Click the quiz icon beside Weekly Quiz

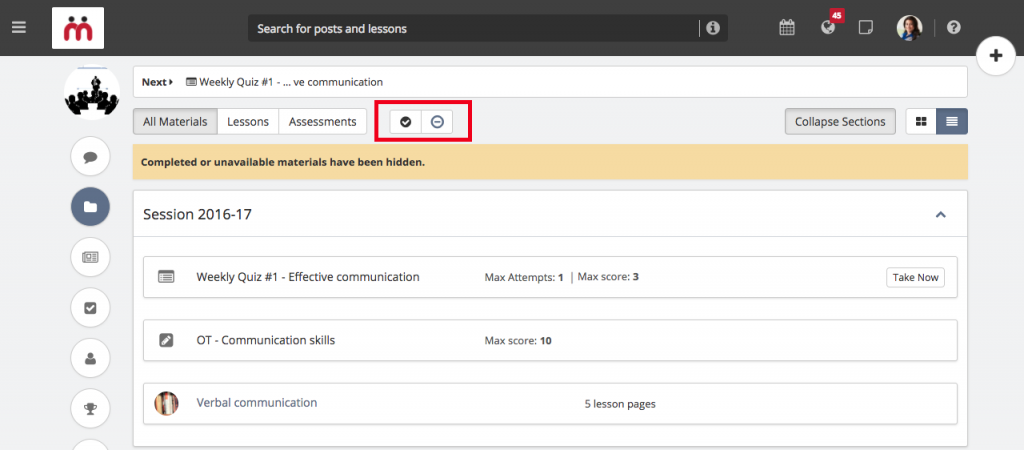[x=167, y=277]
